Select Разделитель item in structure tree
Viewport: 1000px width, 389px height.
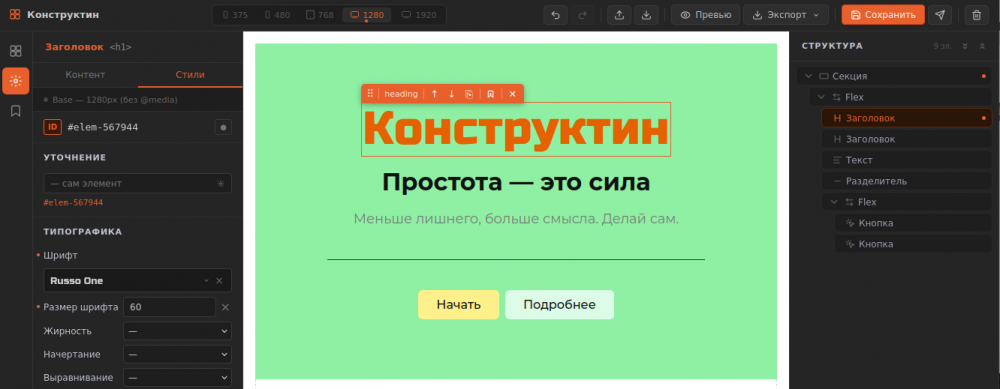pyautogui.click(x=907, y=181)
